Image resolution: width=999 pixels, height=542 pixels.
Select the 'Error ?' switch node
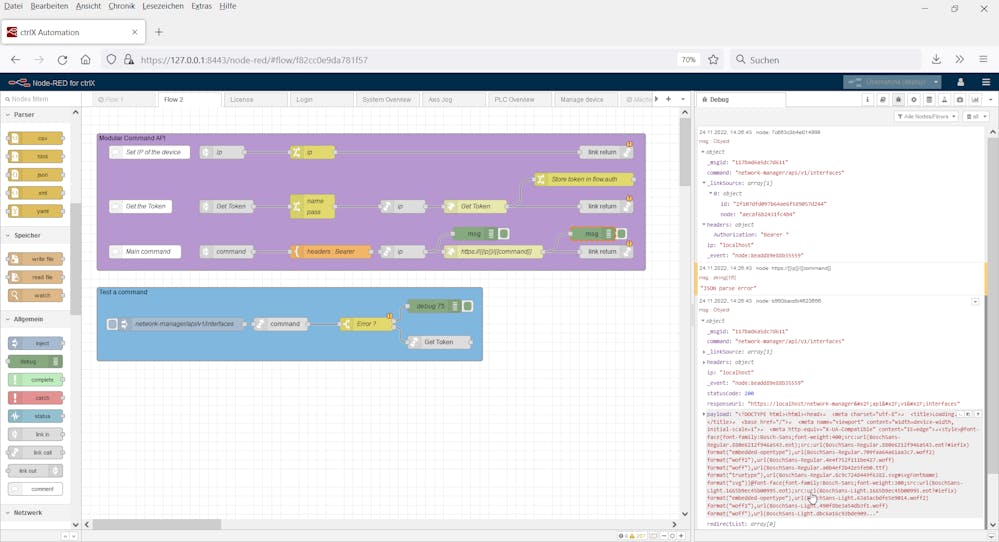point(366,324)
